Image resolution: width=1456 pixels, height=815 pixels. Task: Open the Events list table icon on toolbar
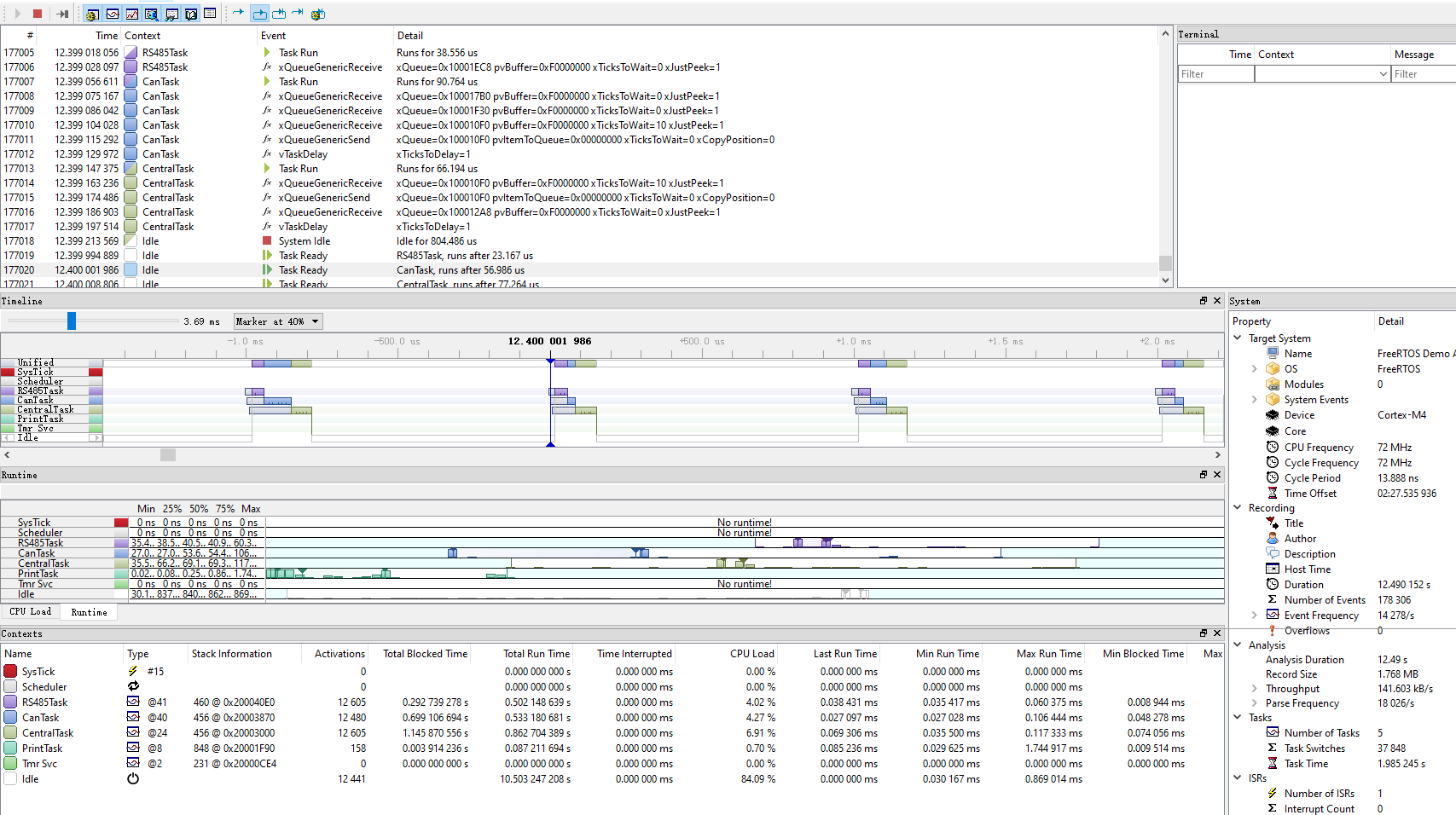pyautogui.click(x=209, y=14)
